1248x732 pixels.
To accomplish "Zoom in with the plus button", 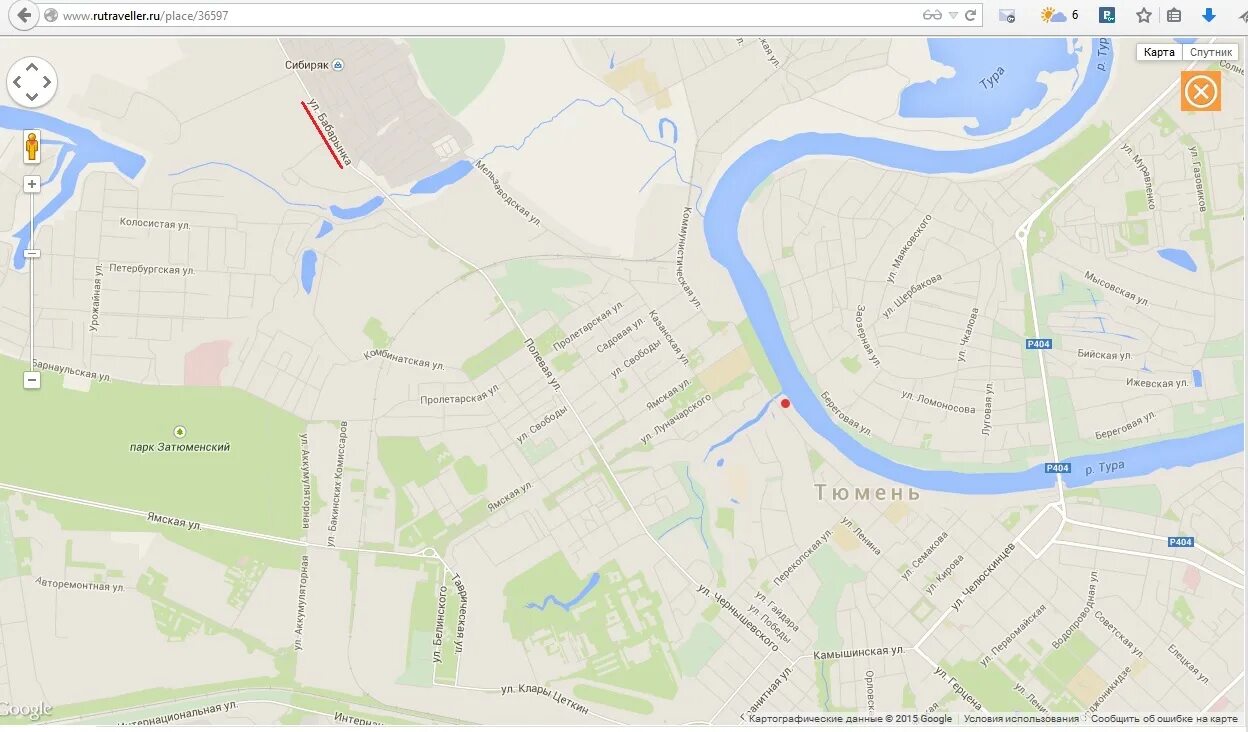I will 32,184.
